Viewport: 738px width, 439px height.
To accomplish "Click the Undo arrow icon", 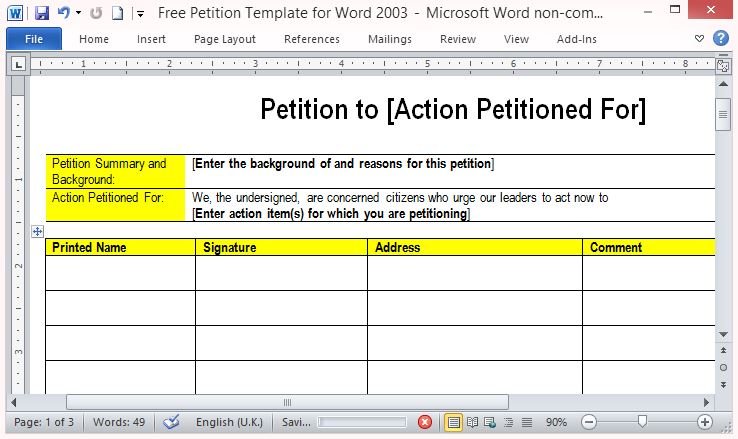I will pos(63,14).
